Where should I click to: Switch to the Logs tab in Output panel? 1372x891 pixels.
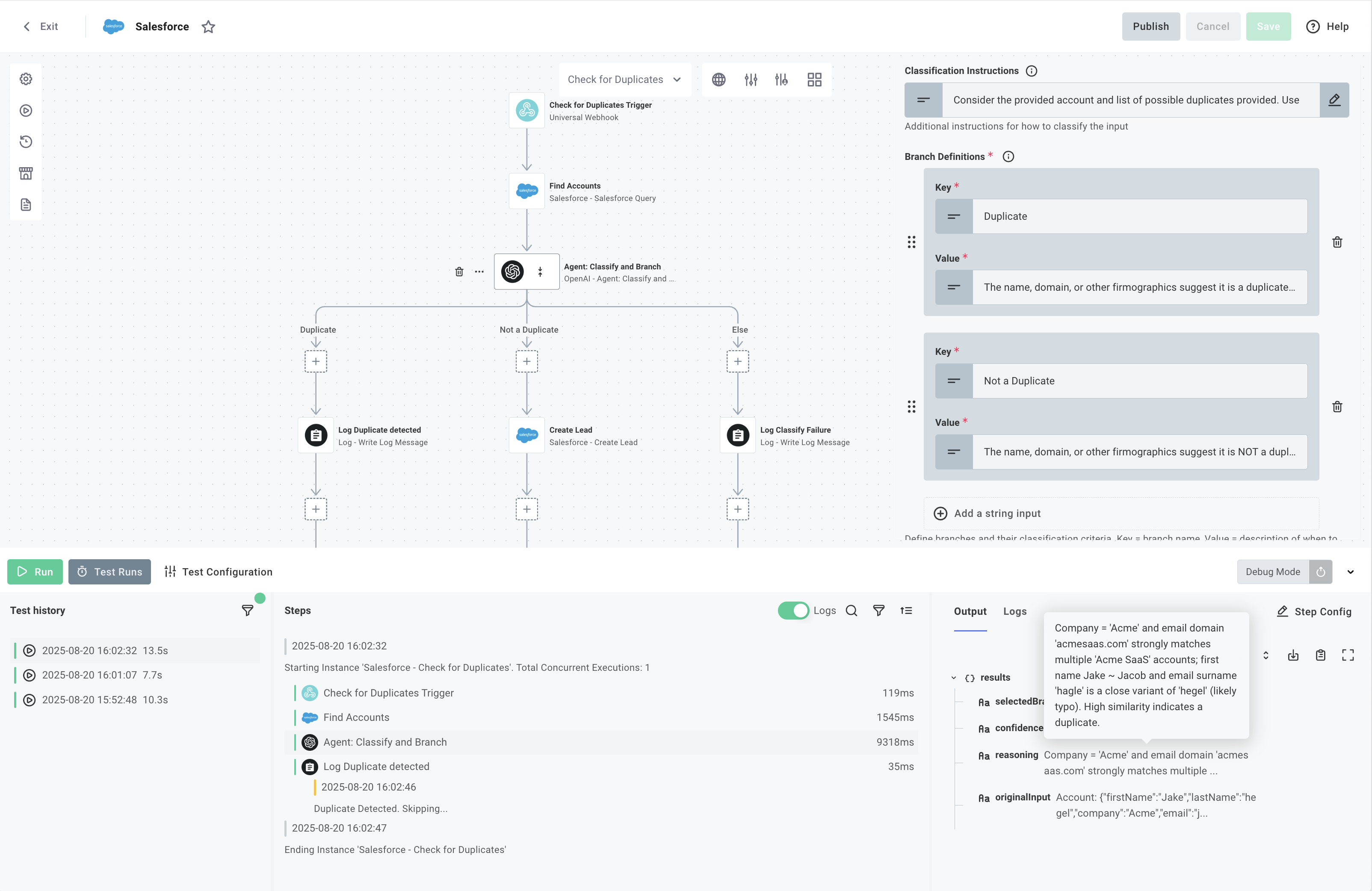[x=1014, y=611]
